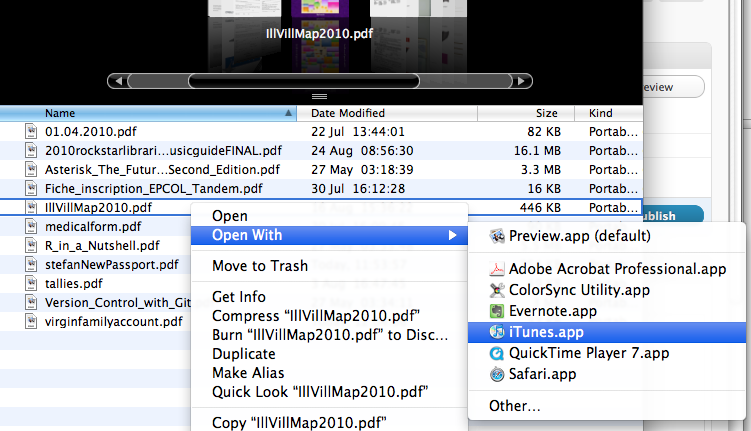Click the iTunes.app icon

point(496,332)
